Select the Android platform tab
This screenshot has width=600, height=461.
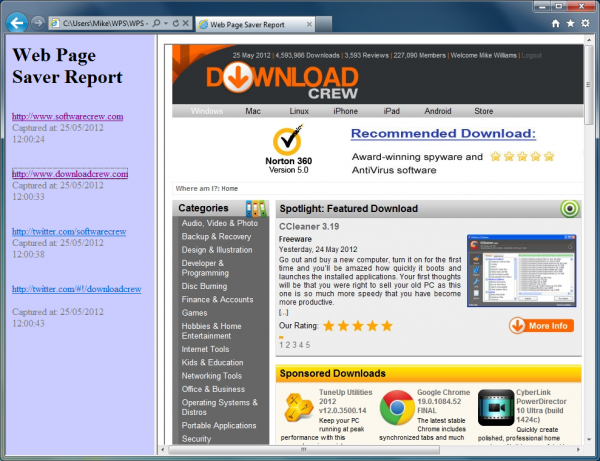(438, 111)
